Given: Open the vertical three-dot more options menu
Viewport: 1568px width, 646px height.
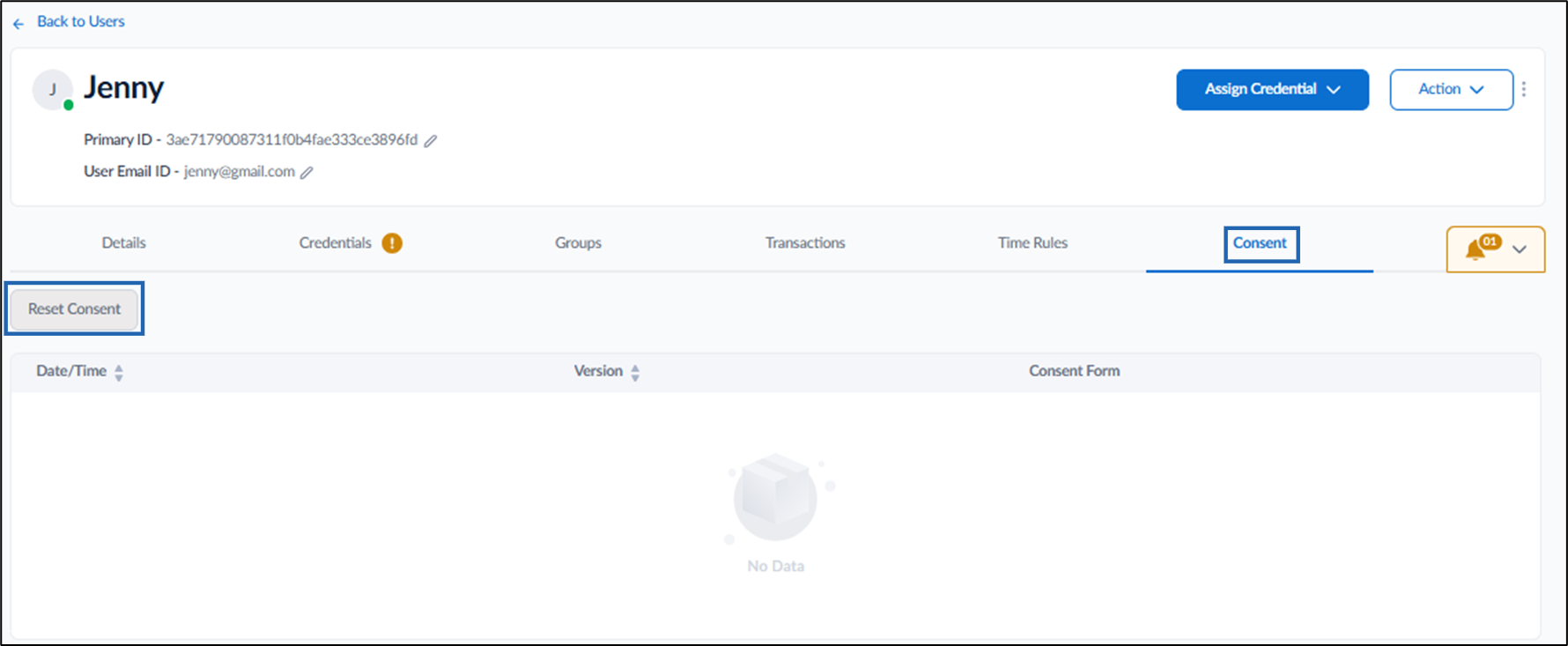Looking at the screenshot, I should [x=1524, y=89].
